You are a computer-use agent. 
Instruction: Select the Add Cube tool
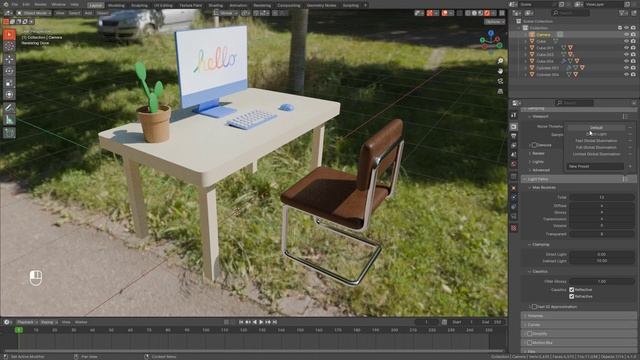click(x=9, y=133)
